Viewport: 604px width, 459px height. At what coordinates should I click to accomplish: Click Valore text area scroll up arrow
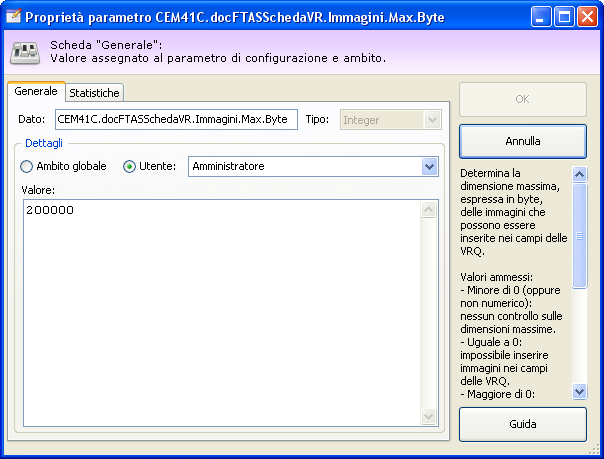coord(430,210)
